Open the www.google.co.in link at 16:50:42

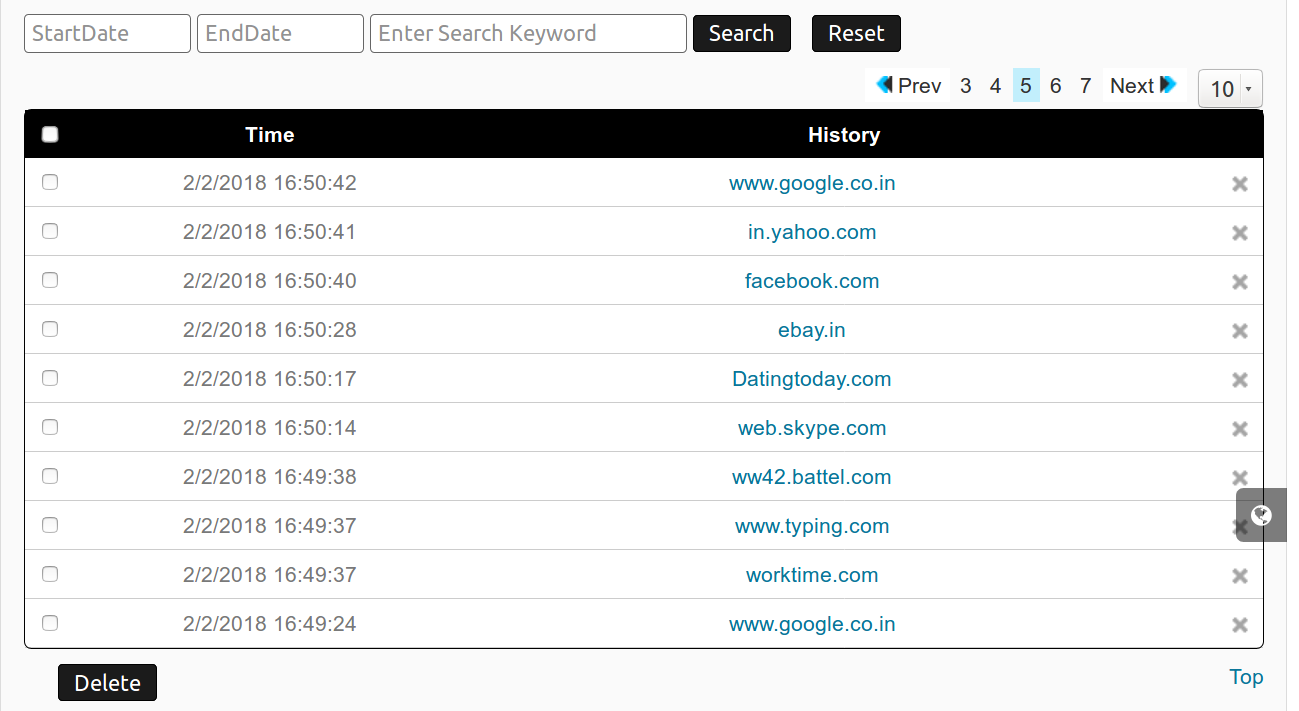pos(812,183)
